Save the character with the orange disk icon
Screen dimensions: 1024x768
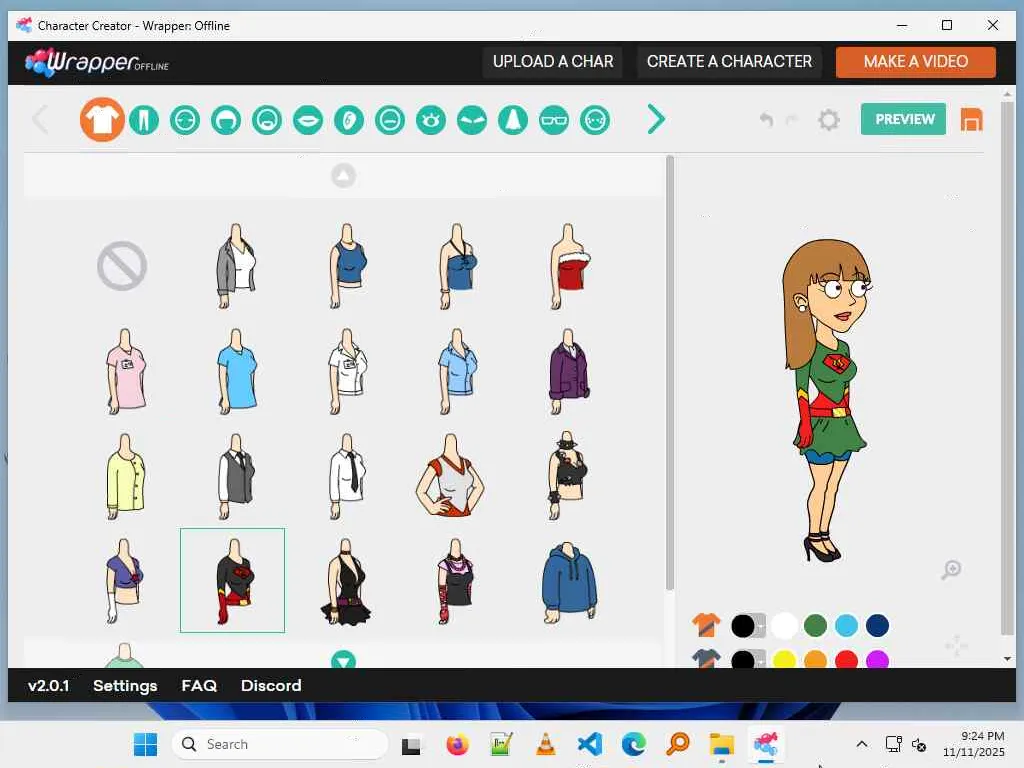971,120
